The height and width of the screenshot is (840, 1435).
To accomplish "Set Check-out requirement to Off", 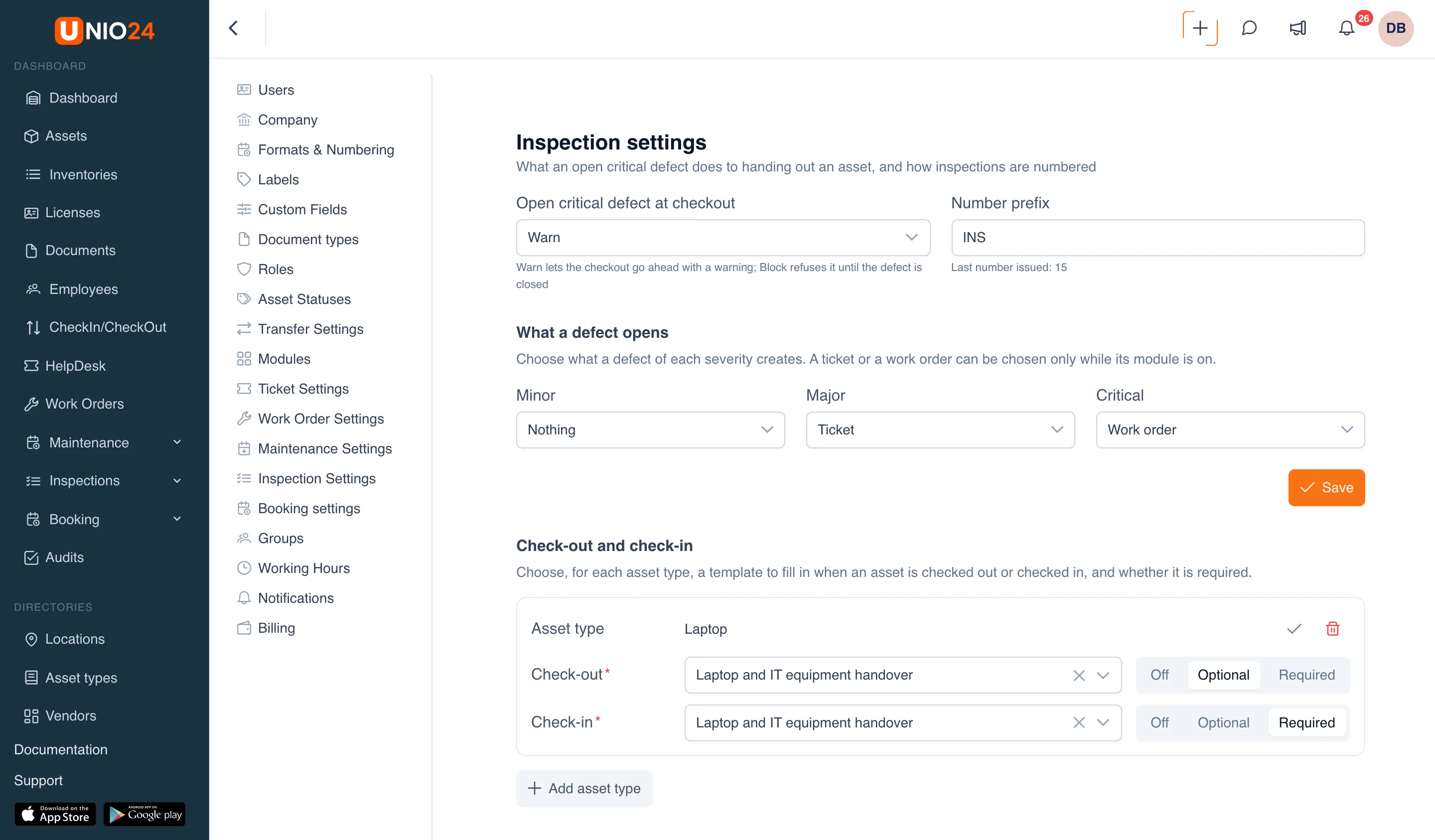I will (x=1159, y=675).
